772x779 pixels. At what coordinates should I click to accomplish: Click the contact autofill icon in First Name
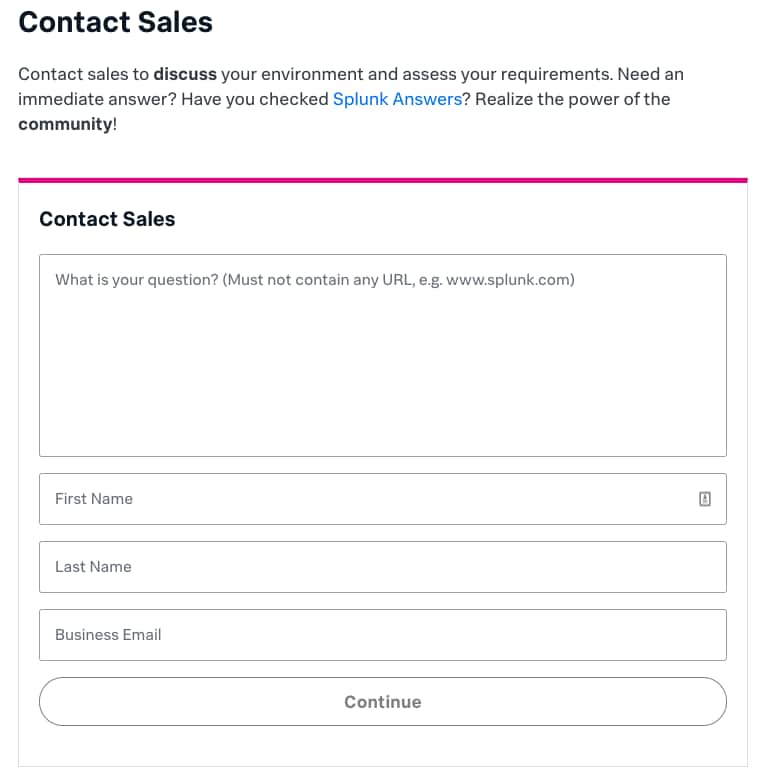pos(704,499)
